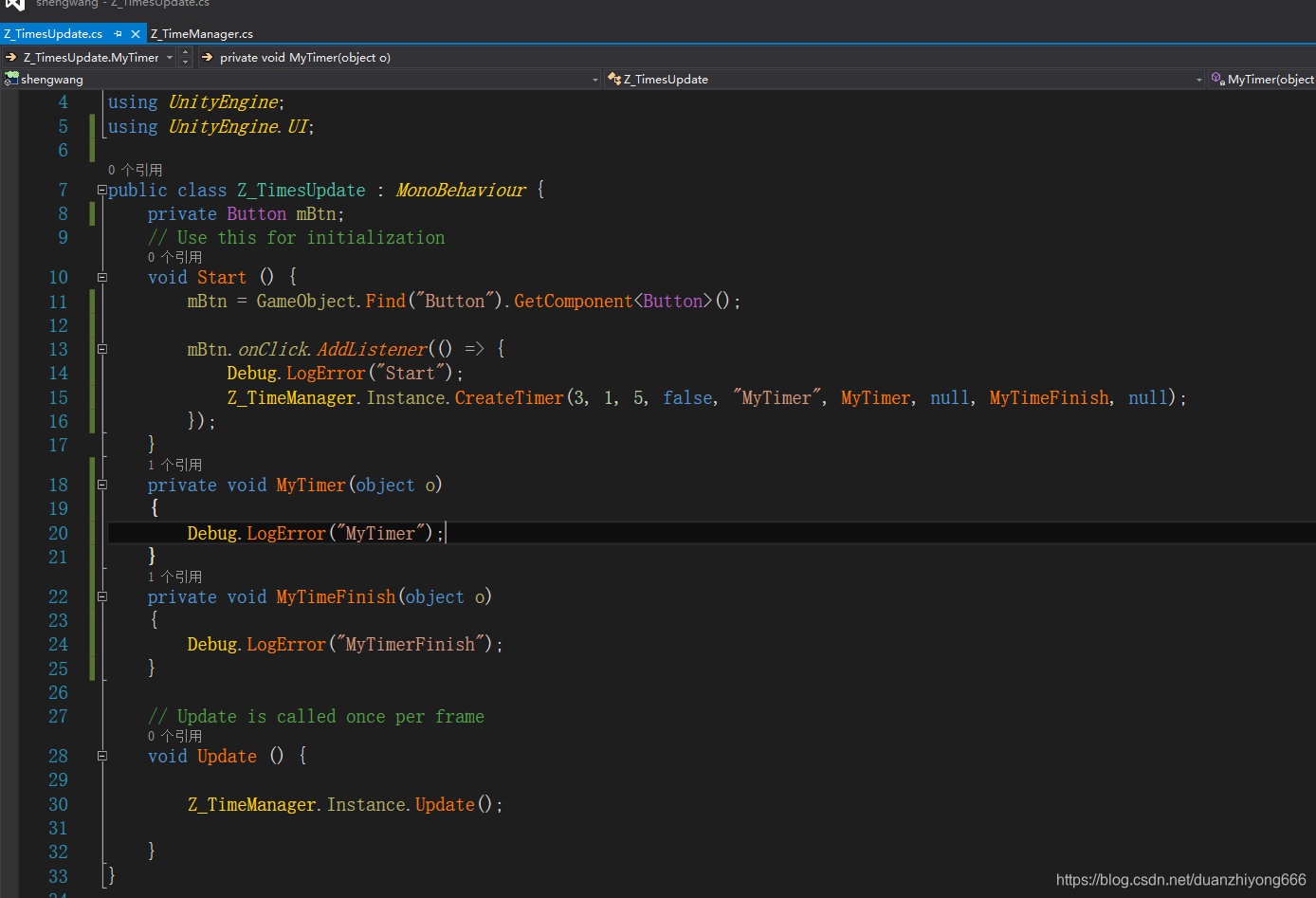Viewport: 1316px width, 898px height.
Task: Click 'GetComponent' on line 11
Action: tap(573, 301)
